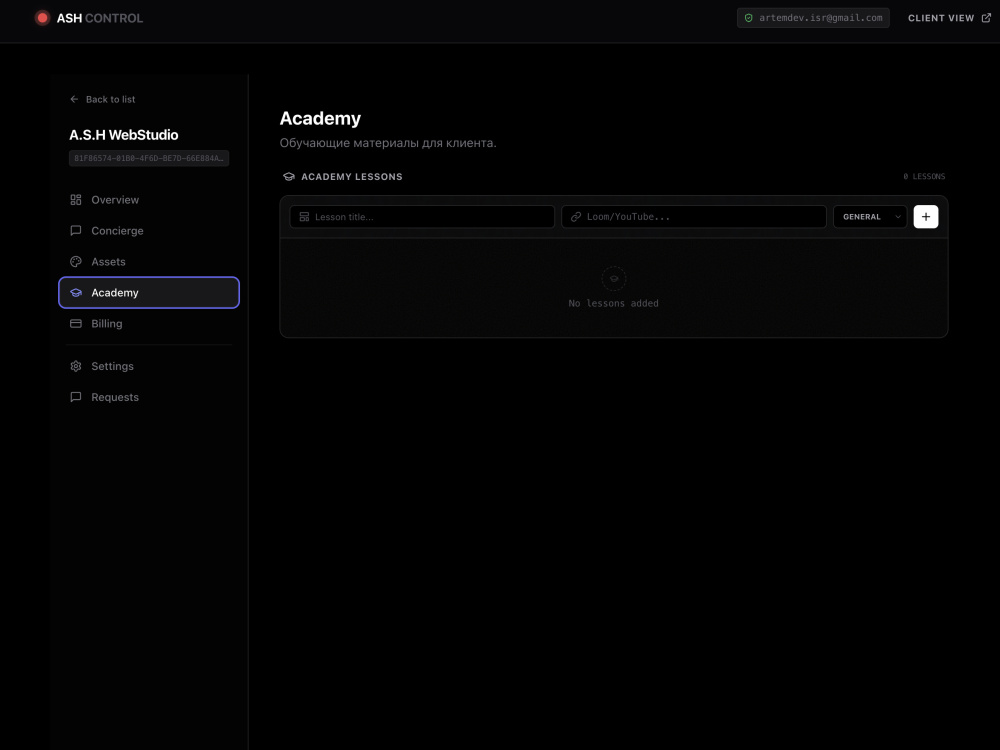Viewport: 1000px width, 750px height.
Task: Click the Academy page heading
Action: [320, 119]
